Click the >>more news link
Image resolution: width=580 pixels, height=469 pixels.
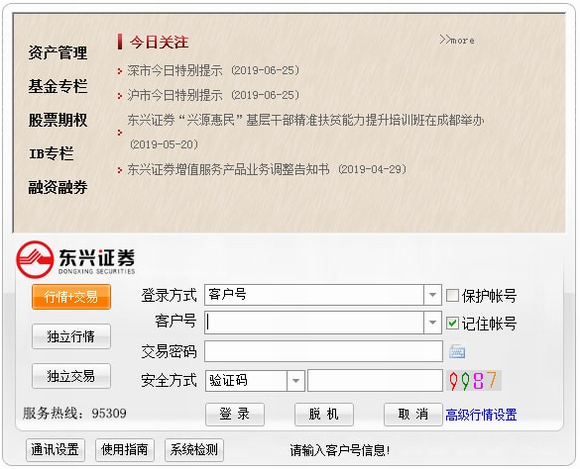[x=457, y=40]
